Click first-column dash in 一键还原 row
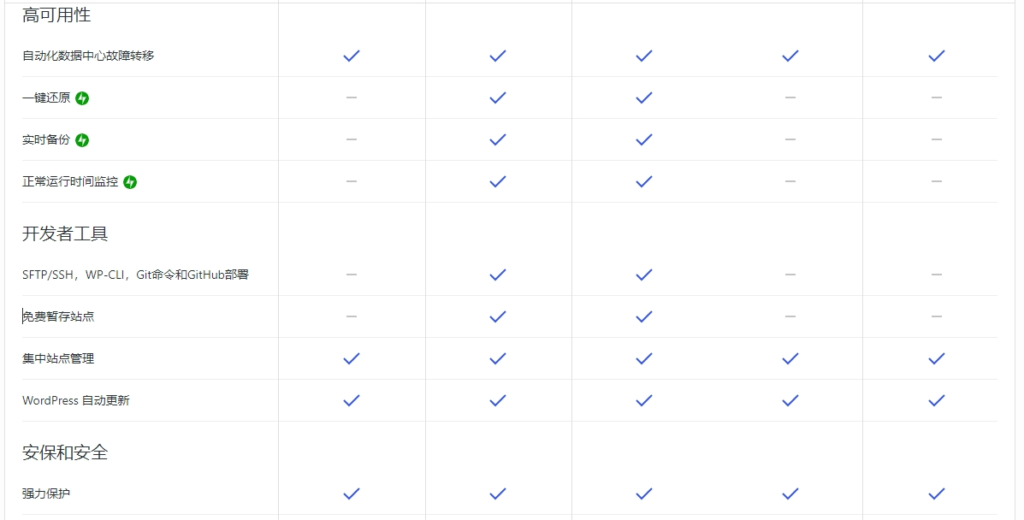The height and width of the screenshot is (520, 1024). 351,97
